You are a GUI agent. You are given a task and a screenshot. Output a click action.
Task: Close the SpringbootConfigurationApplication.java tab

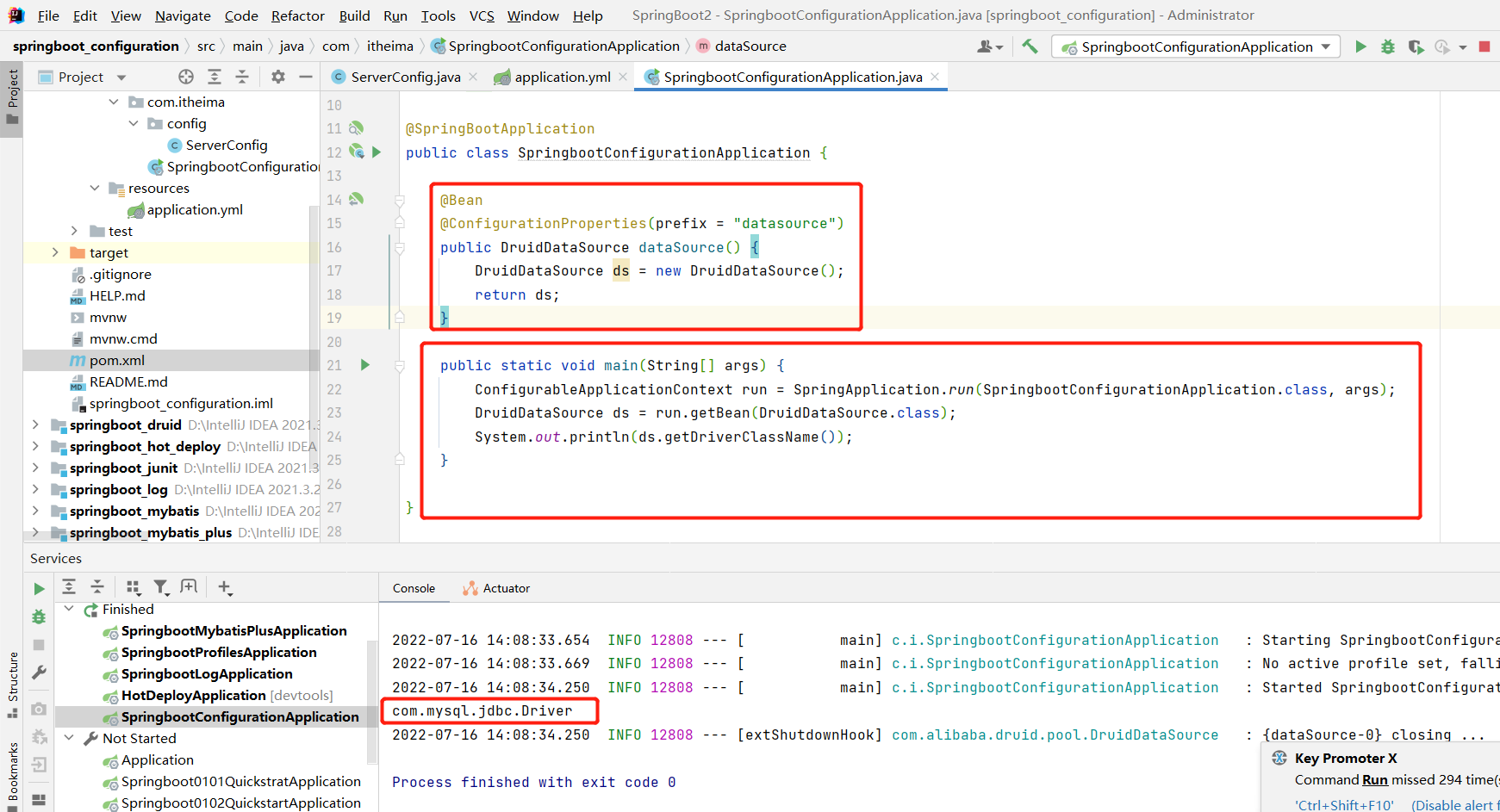935,77
